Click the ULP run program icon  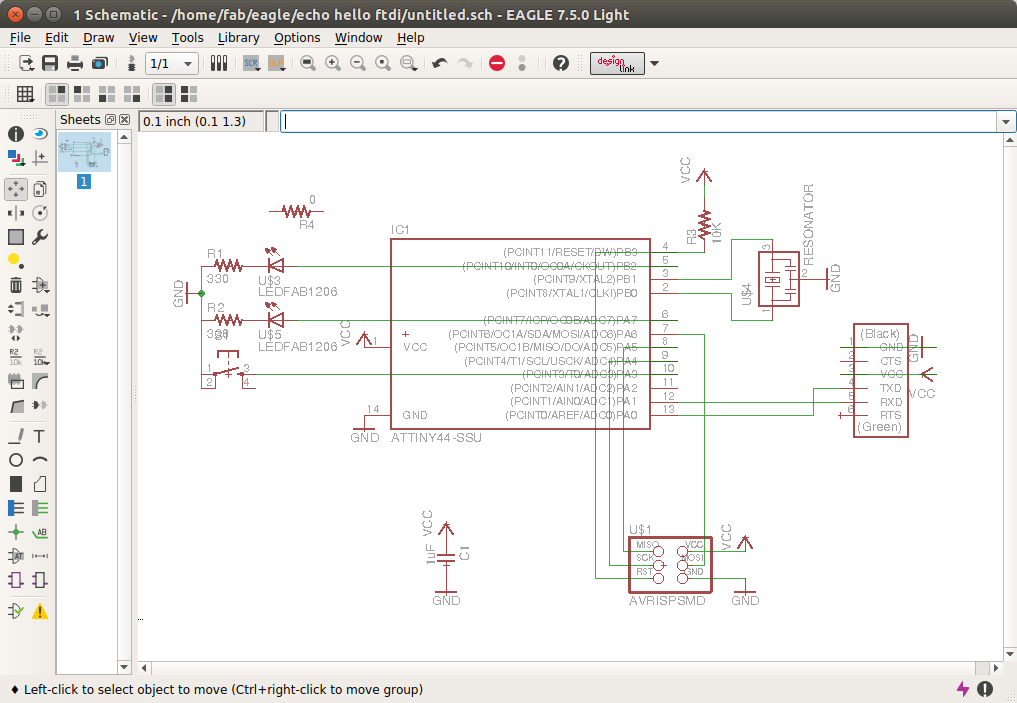(277, 63)
